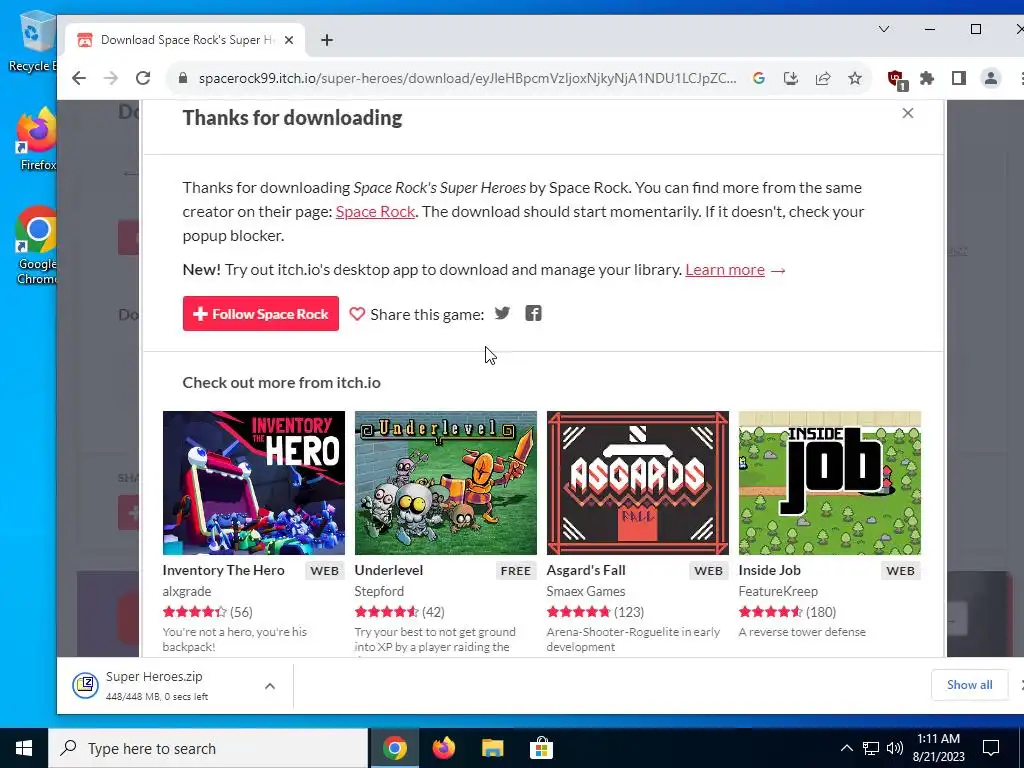Go back using the browser back arrow
This screenshot has height=768, width=1024.
point(79,78)
